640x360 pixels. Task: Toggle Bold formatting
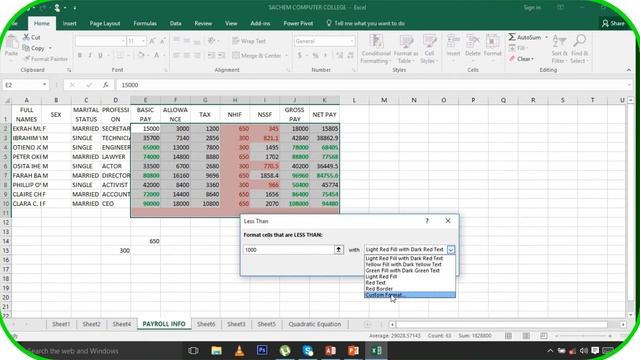[x=80, y=55]
